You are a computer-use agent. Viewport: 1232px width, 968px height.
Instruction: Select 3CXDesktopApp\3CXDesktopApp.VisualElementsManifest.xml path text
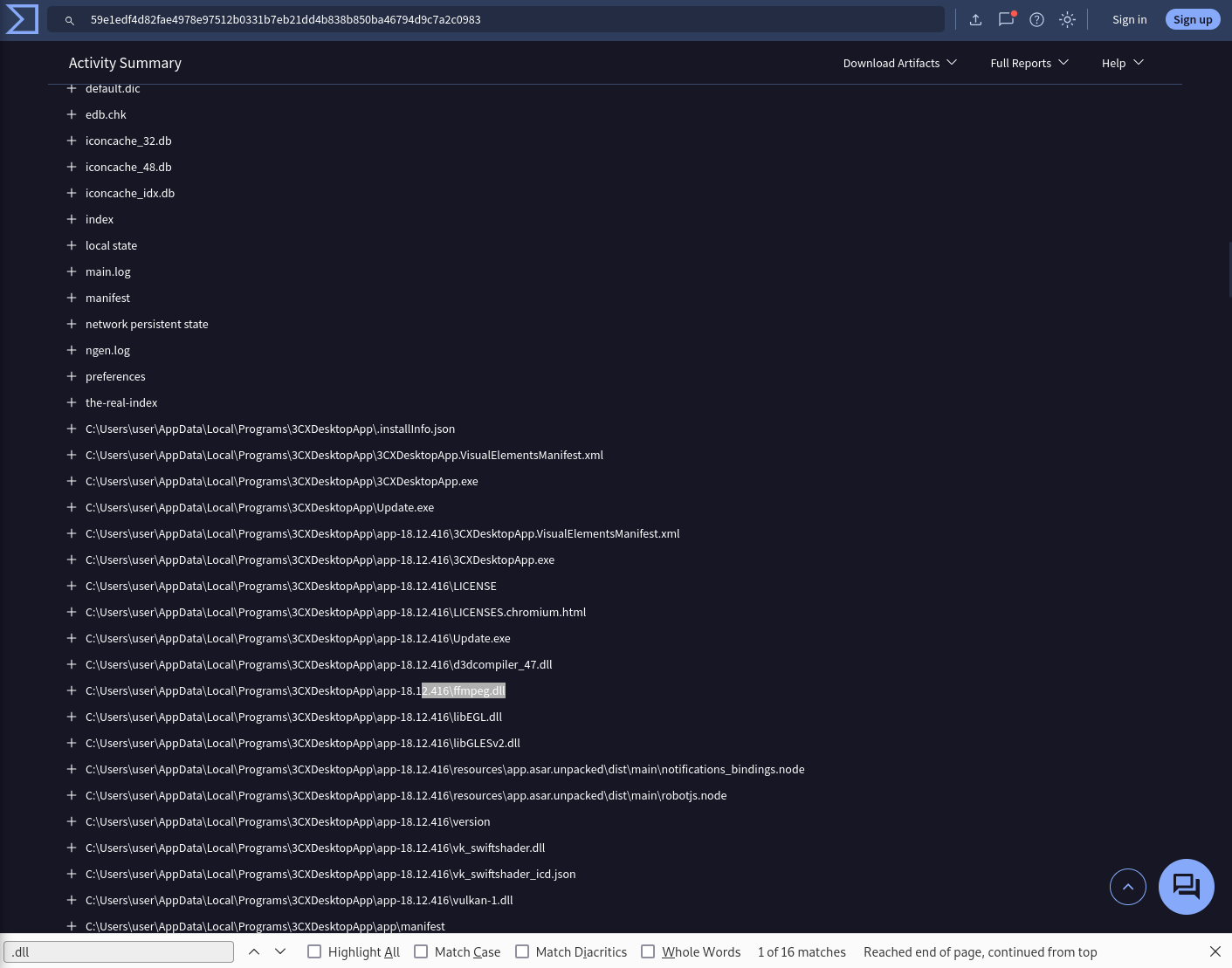(x=344, y=455)
